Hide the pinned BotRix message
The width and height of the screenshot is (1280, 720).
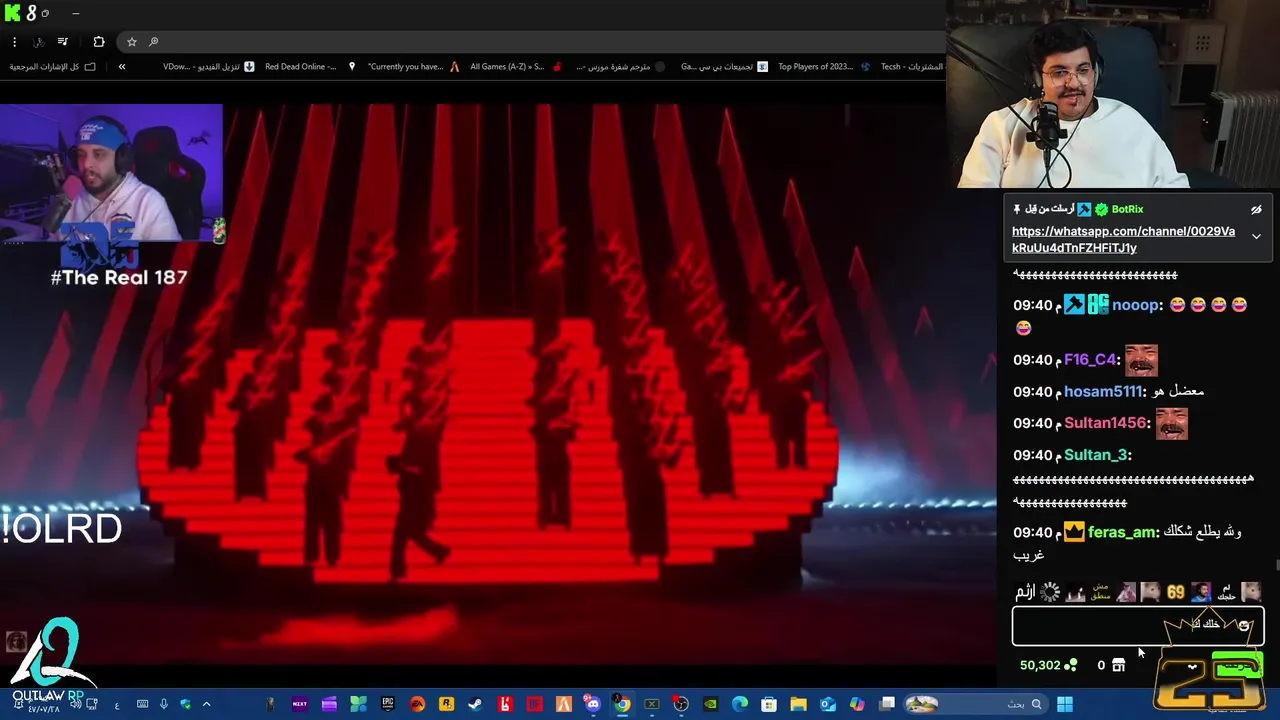click(1256, 210)
